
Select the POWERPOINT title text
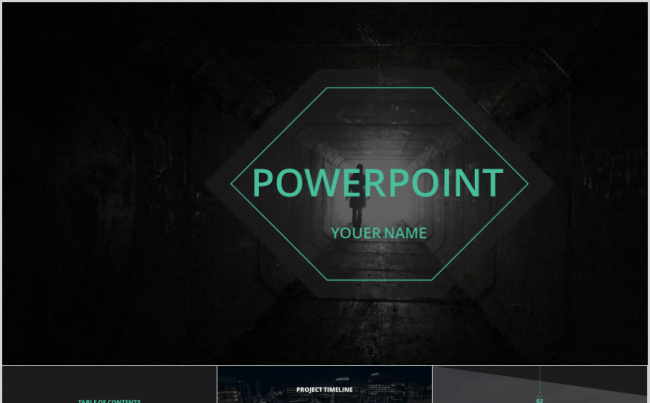[x=378, y=182]
